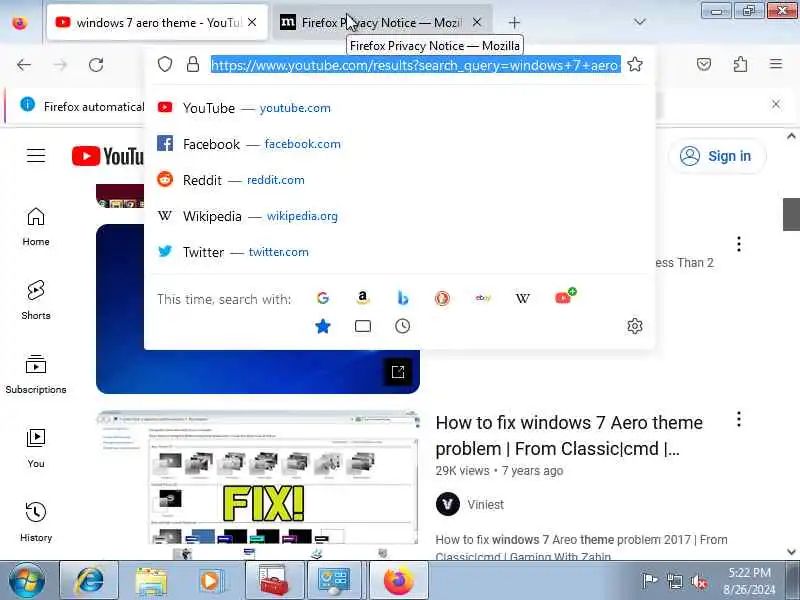Viewport: 800px width, 600px height.
Task: Search with Wikipedia engine icon
Action: click(522, 298)
